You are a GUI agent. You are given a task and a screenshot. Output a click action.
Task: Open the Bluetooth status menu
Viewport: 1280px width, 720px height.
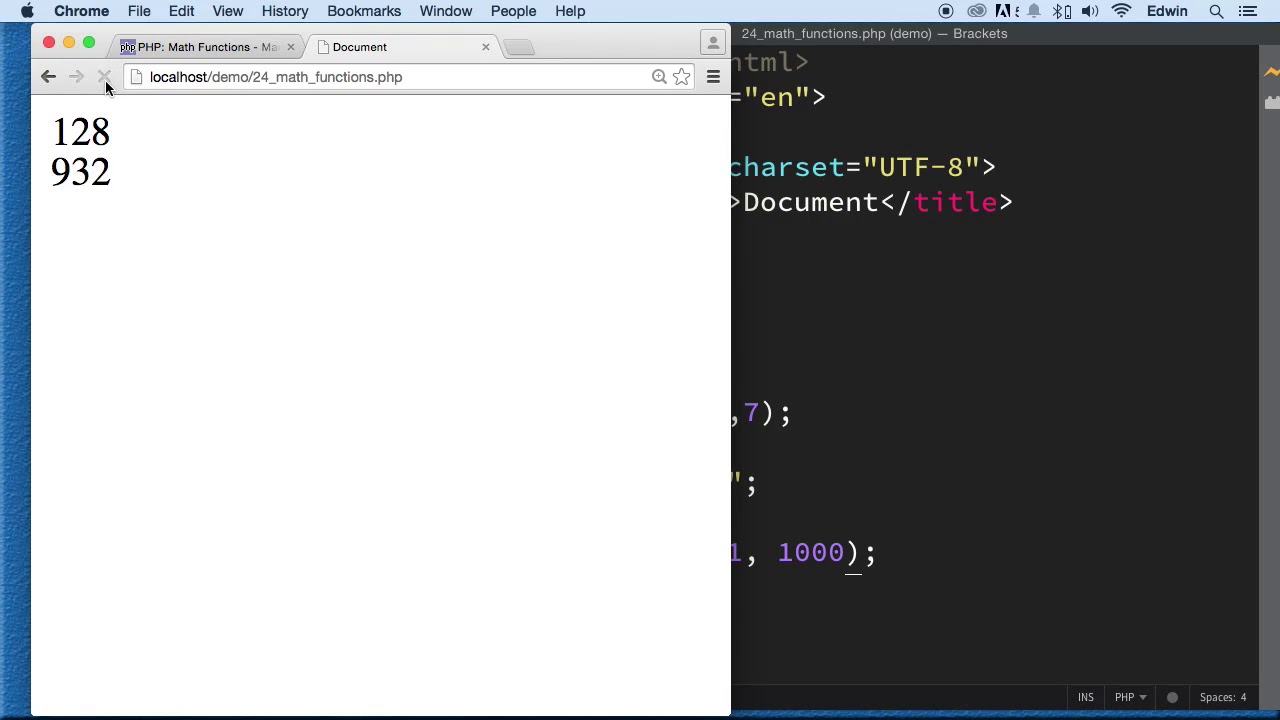(x=1062, y=11)
